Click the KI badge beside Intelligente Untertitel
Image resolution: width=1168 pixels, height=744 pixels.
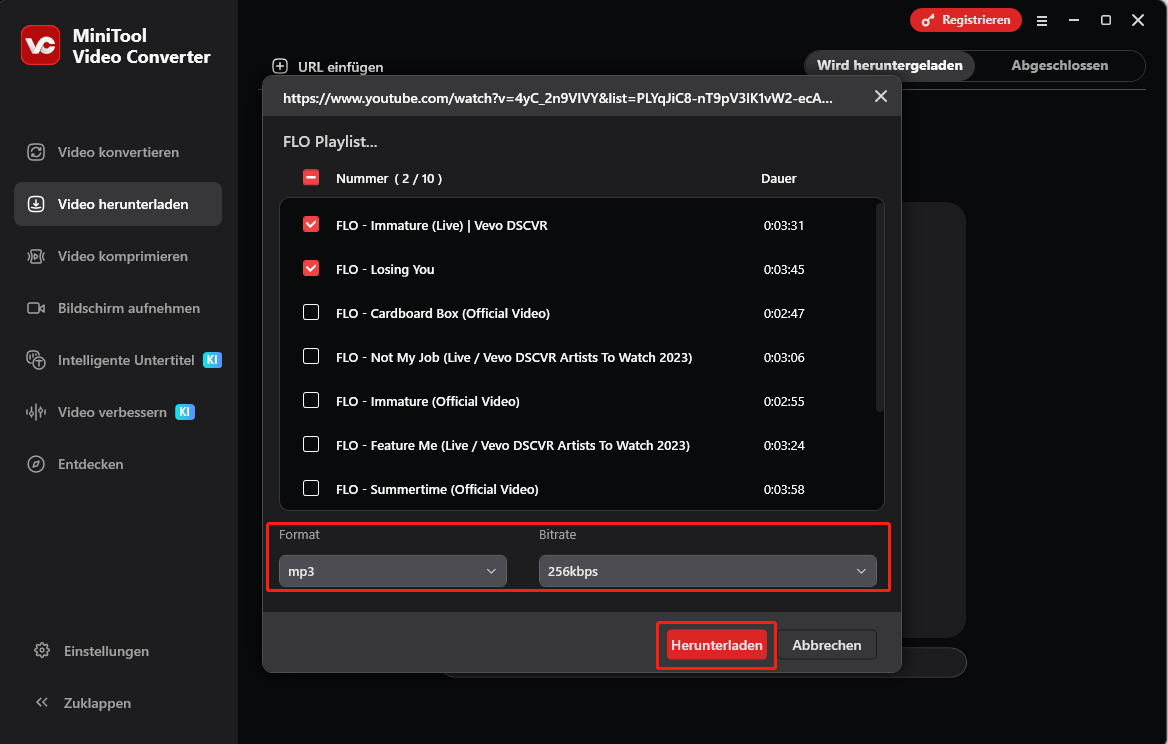coord(212,360)
